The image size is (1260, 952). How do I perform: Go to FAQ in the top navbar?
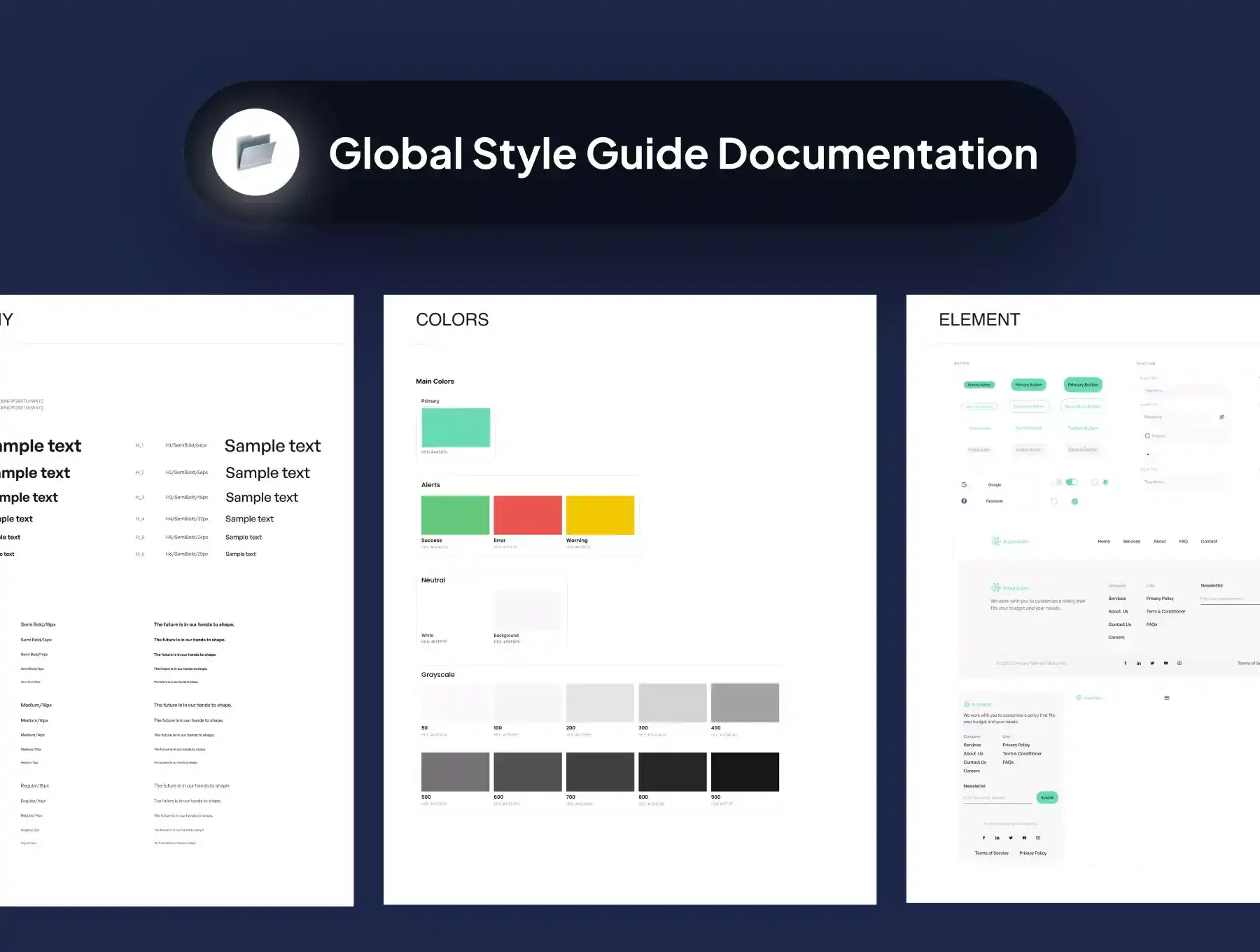click(1183, 542)
